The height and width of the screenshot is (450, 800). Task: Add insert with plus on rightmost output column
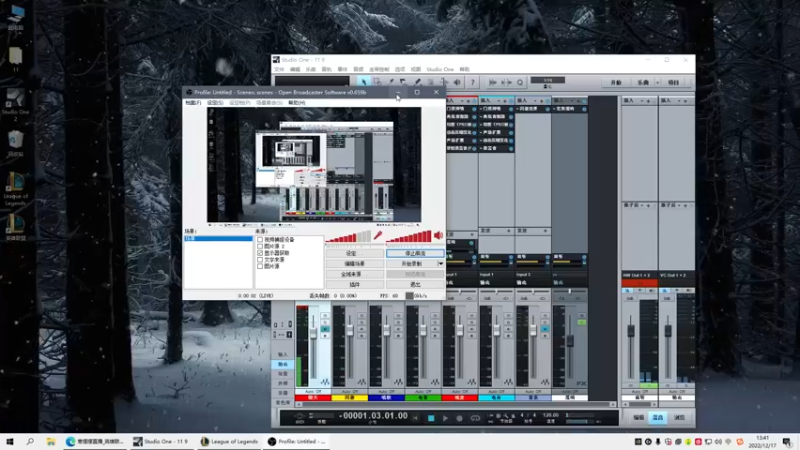point(685,101)
